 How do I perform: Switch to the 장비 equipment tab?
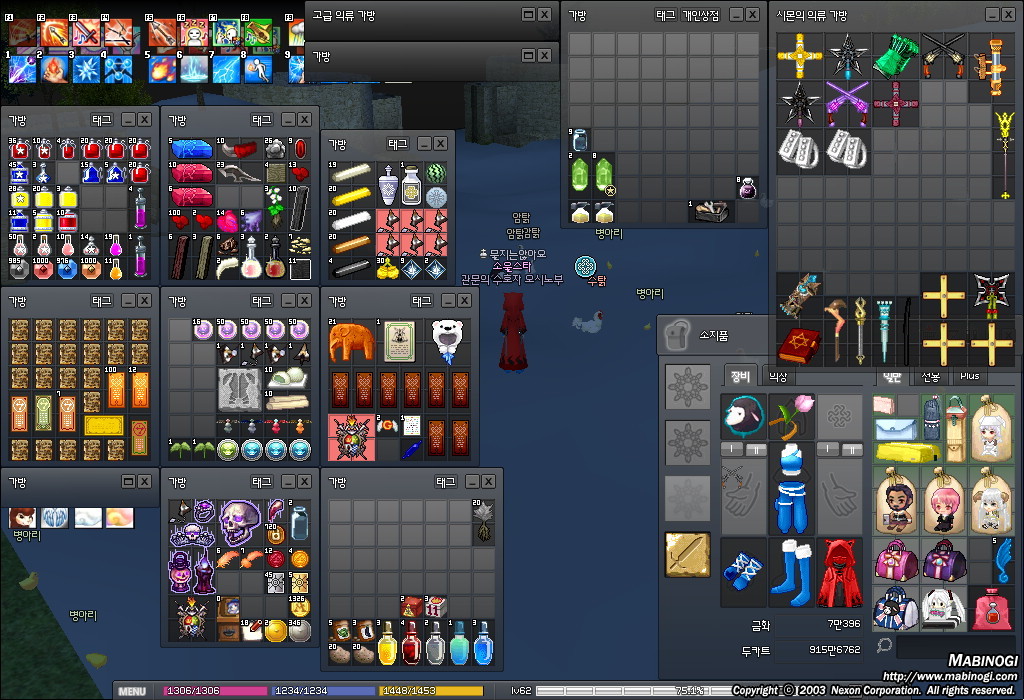pos(740,376)
